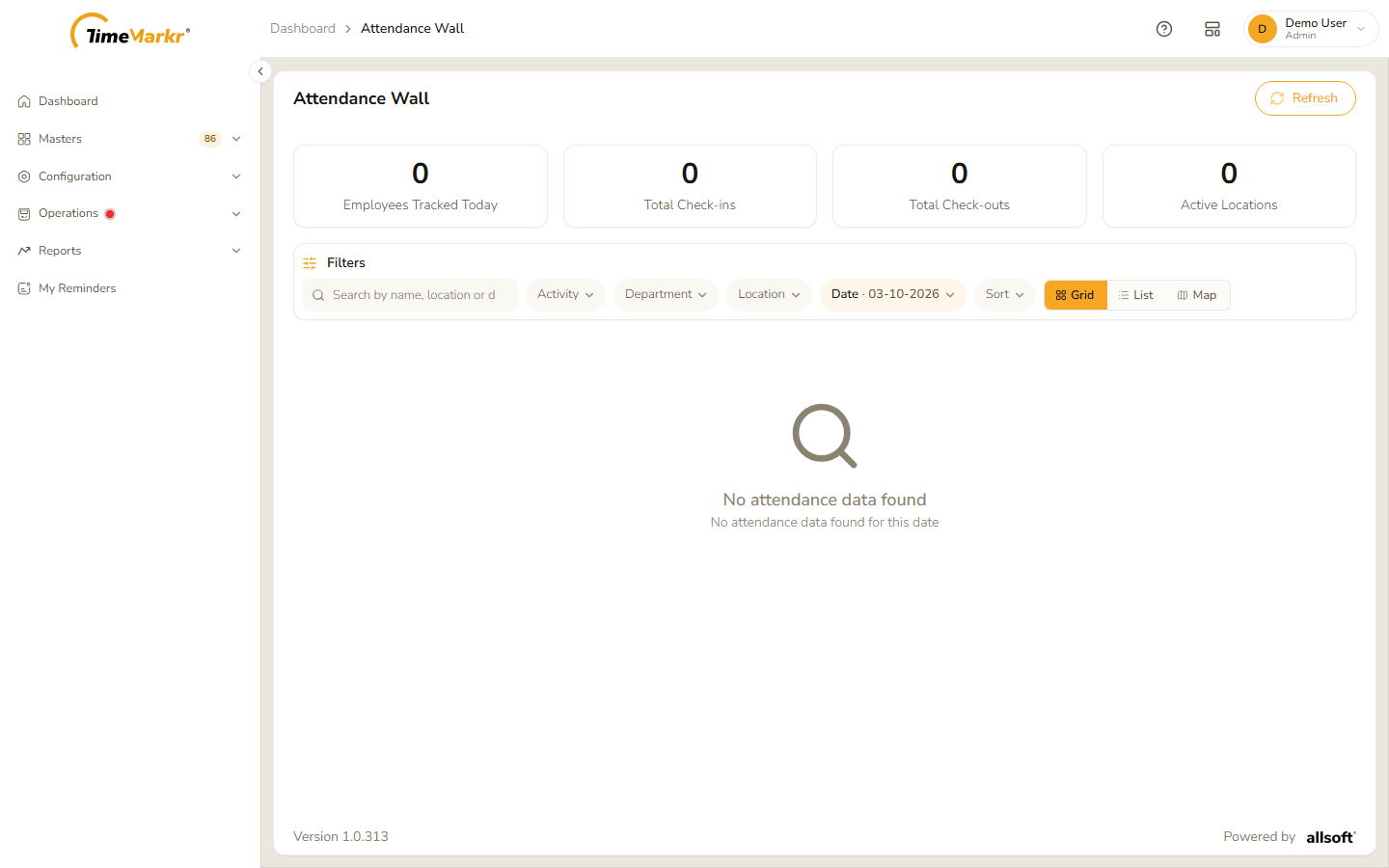The image size is (1389, 868).
Task: Click the Dashboard home icon in the sidebar
Action: point(24,101)
